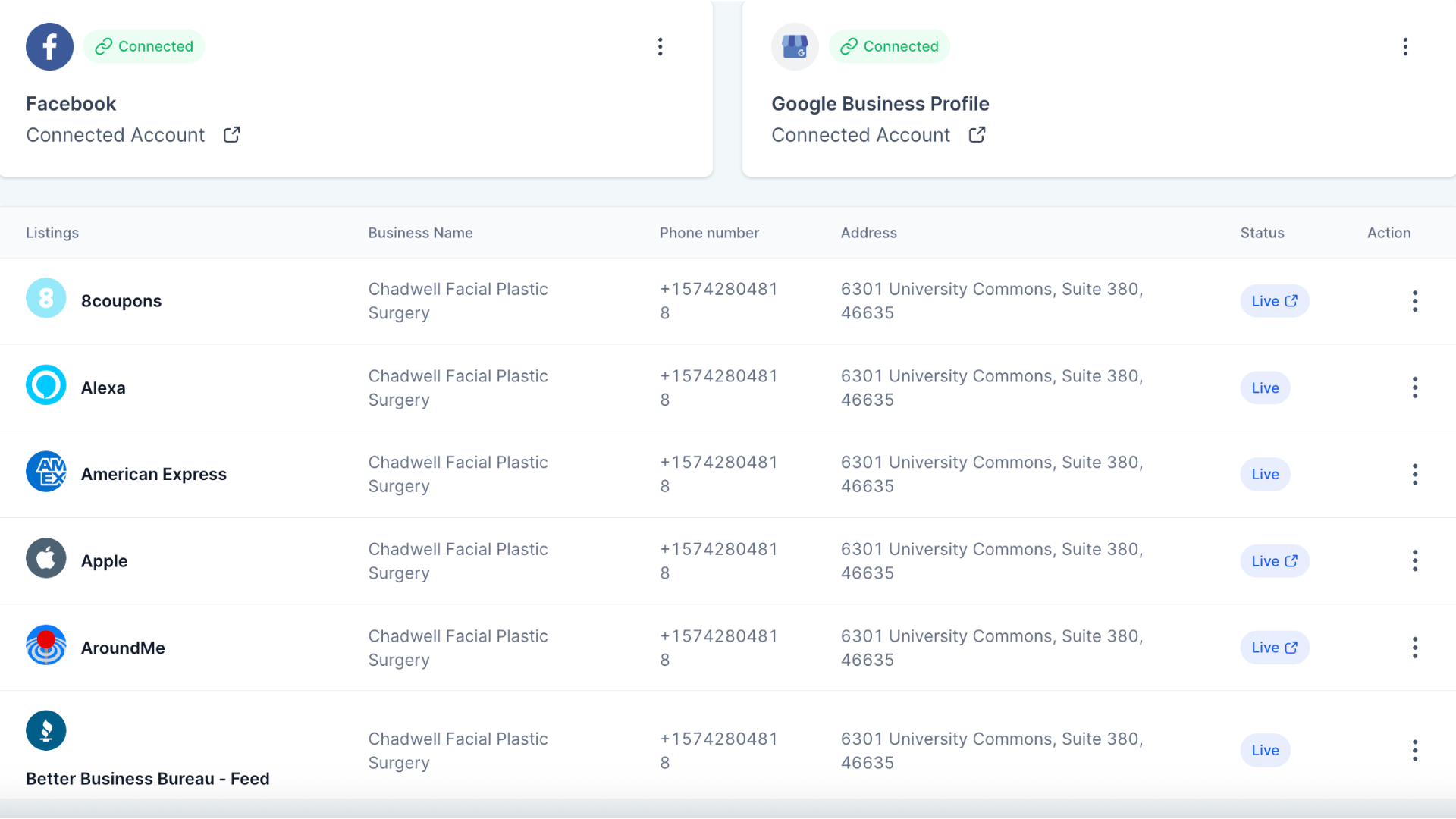
Task: Click the Apple listing icon
Action: tap(46, 558)
